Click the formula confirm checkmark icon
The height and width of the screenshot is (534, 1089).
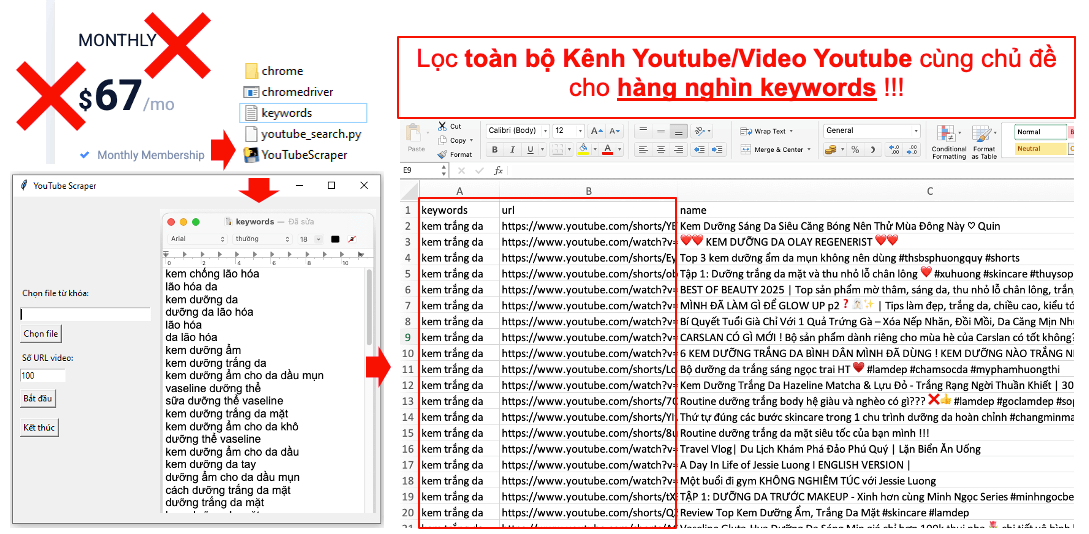479,170
